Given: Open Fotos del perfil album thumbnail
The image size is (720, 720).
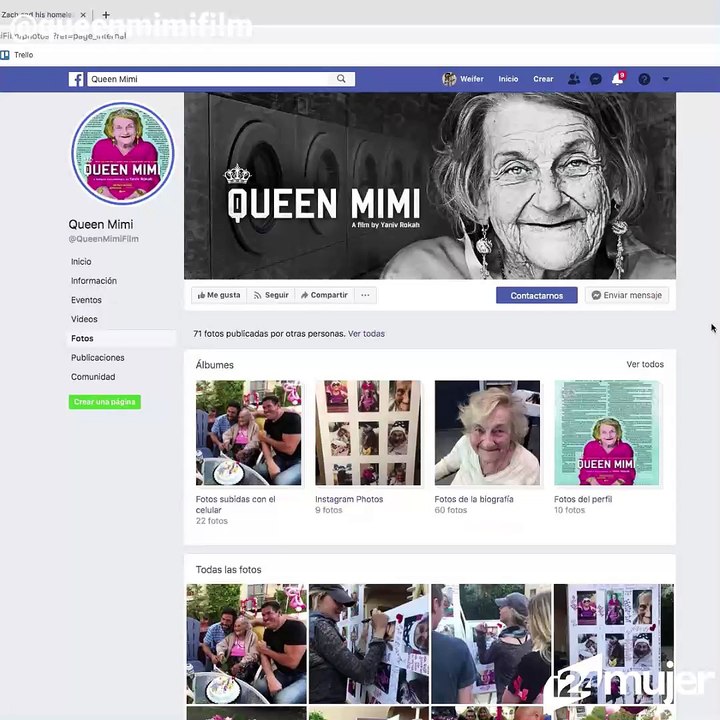Looking at the screenshot, I should [607, 433].
